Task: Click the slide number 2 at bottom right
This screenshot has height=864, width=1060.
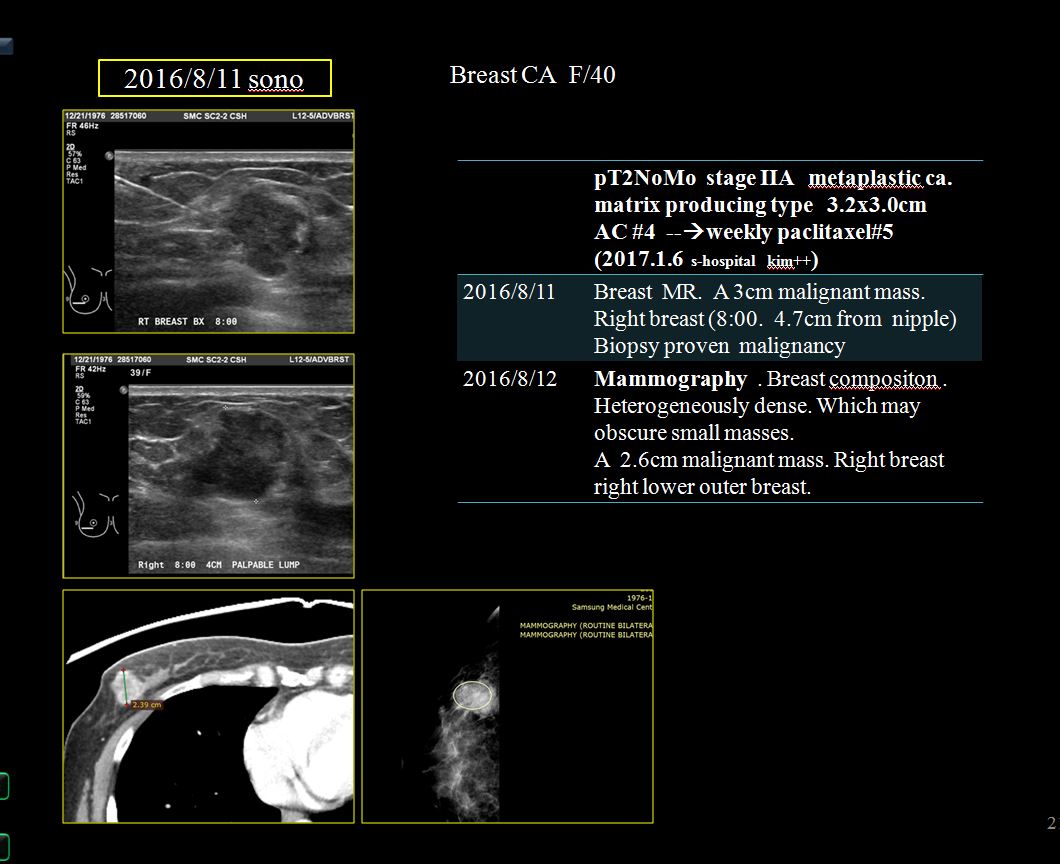Action: pyautogui.click(x=1050, y=824)
